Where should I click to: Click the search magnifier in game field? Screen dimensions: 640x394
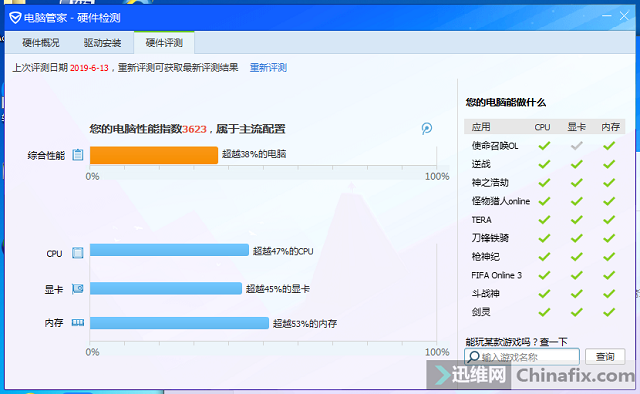(x=473, y=356)
